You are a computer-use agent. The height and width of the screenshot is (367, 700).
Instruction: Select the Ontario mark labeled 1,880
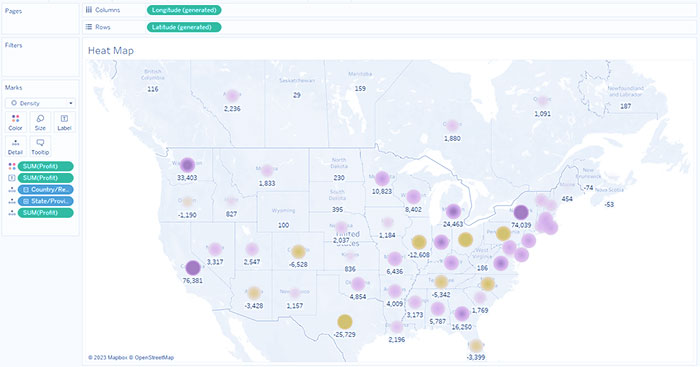[x=452, y=125]
